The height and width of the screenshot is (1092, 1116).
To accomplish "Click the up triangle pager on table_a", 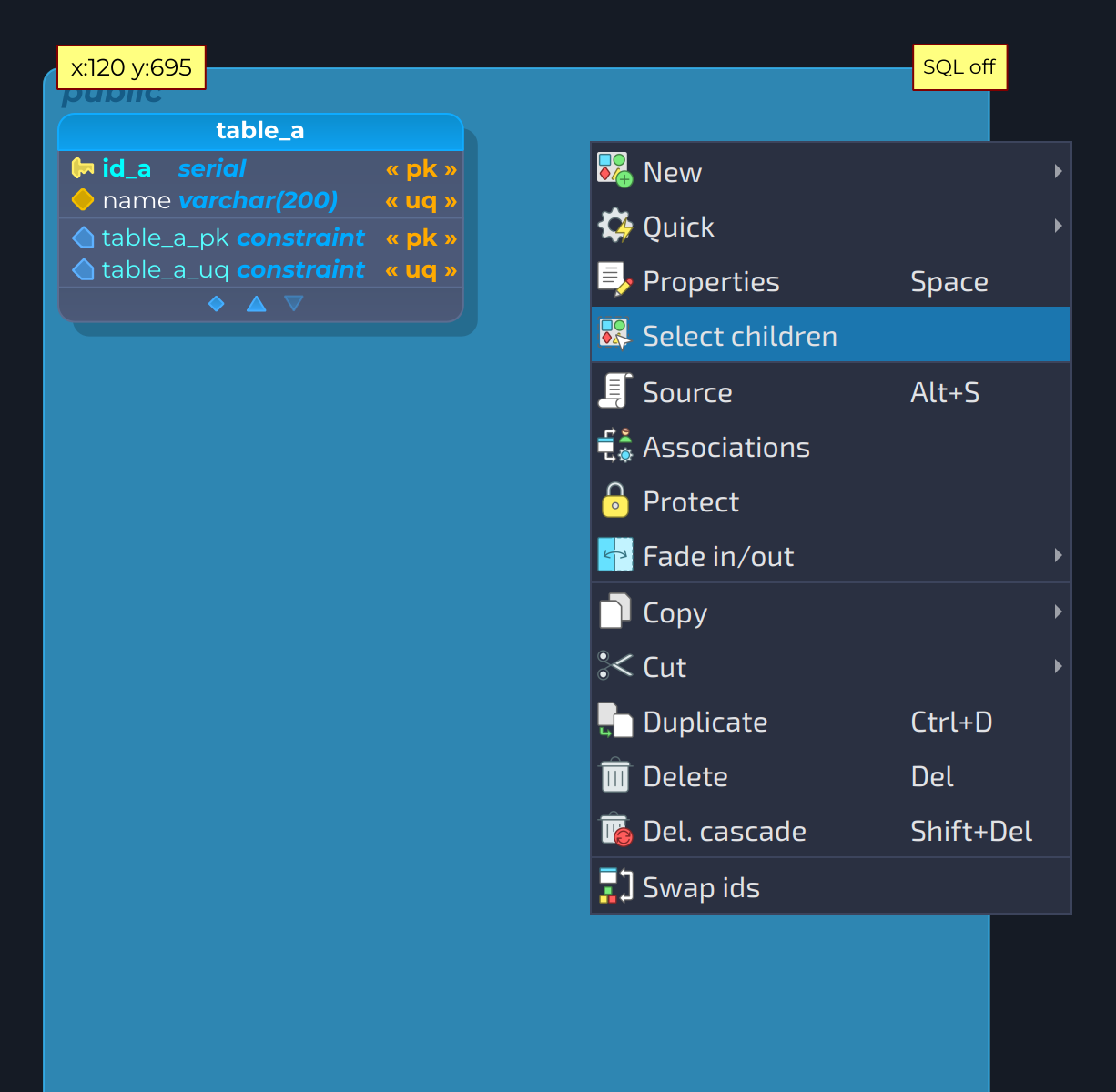I will [x=257, y=303].
